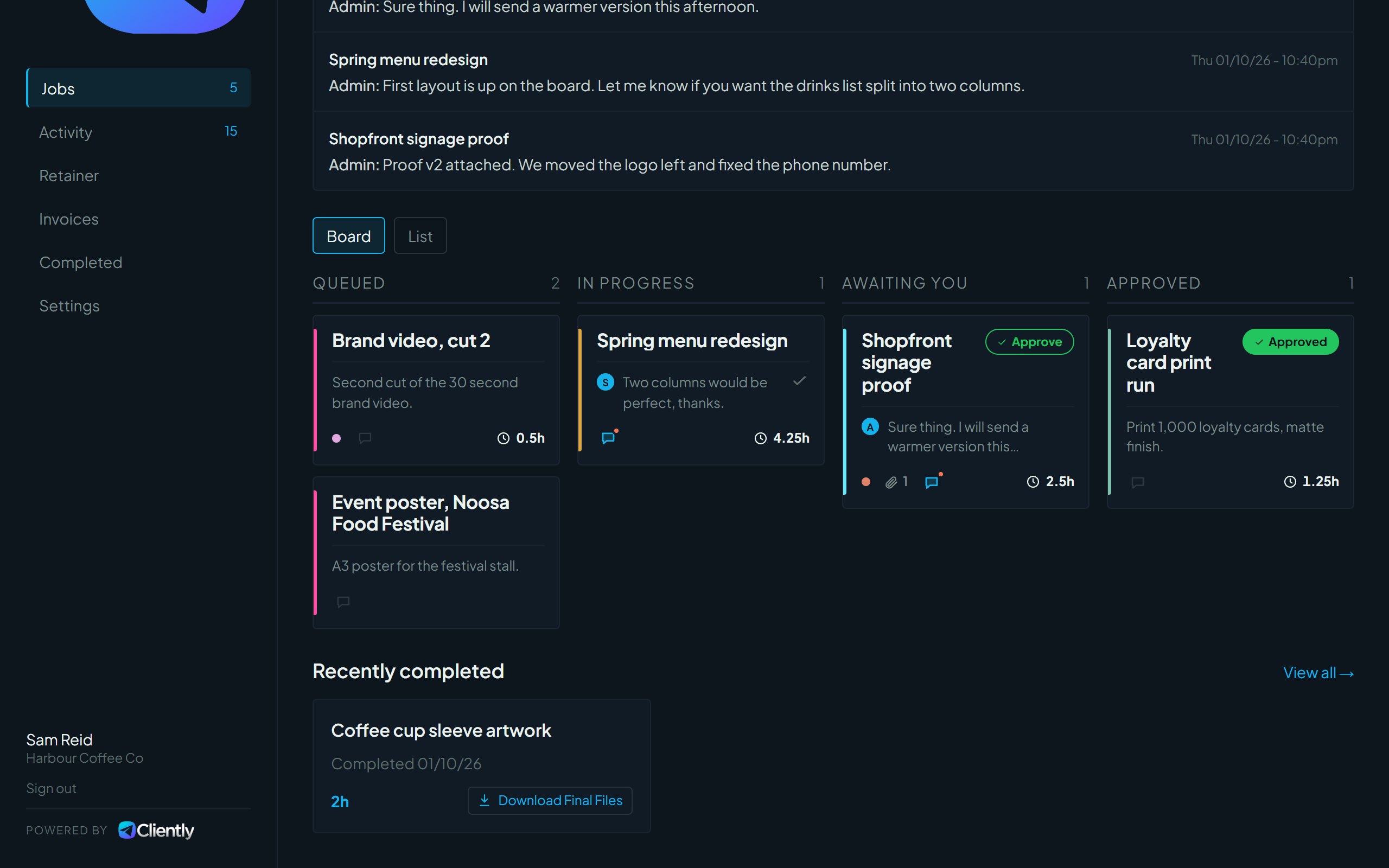Click 'A3 poster for the festival stall.' text
This screenshot has height=868, width=1389.
[425, 566]
